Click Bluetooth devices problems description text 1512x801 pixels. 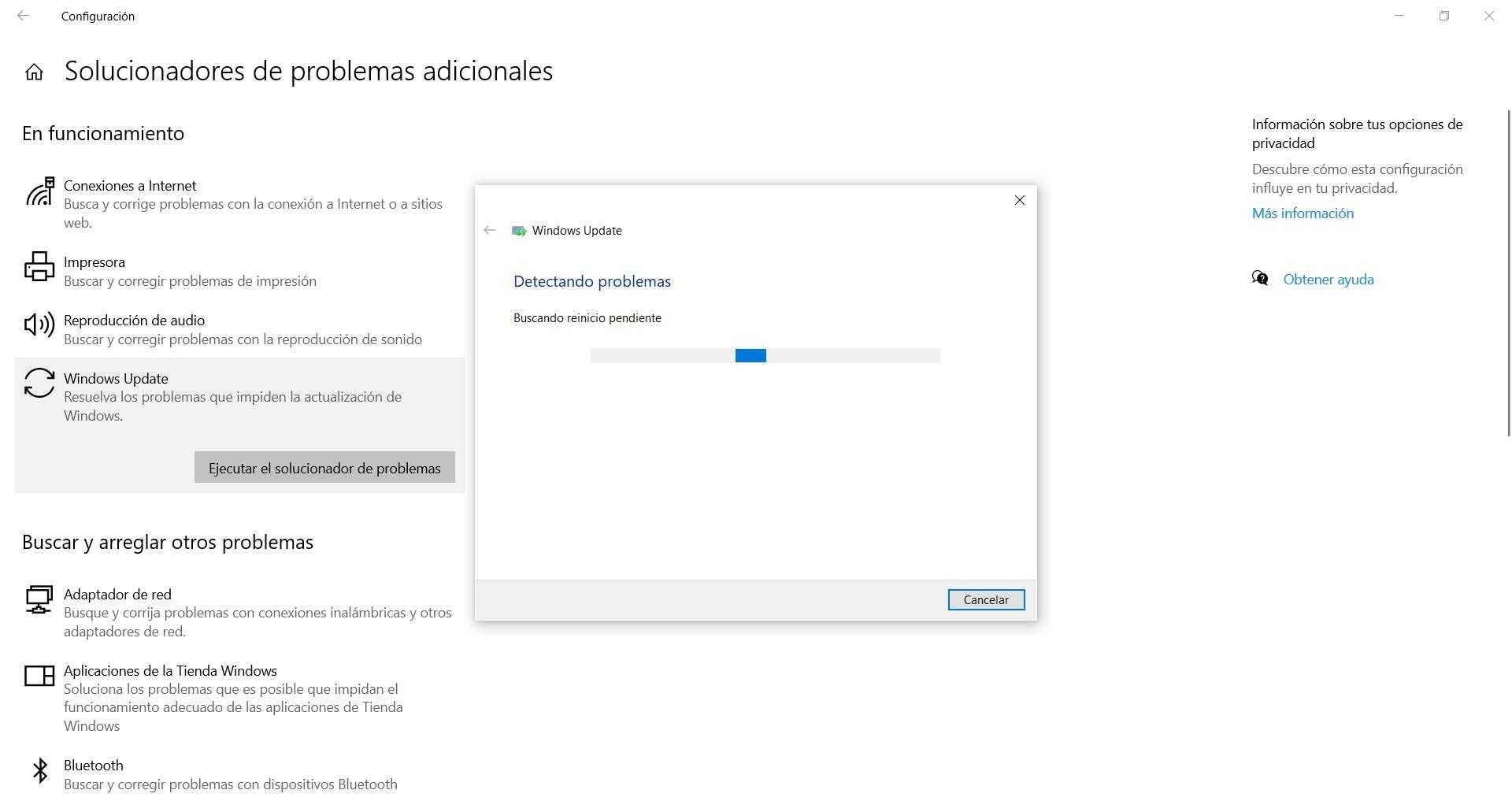231,784
